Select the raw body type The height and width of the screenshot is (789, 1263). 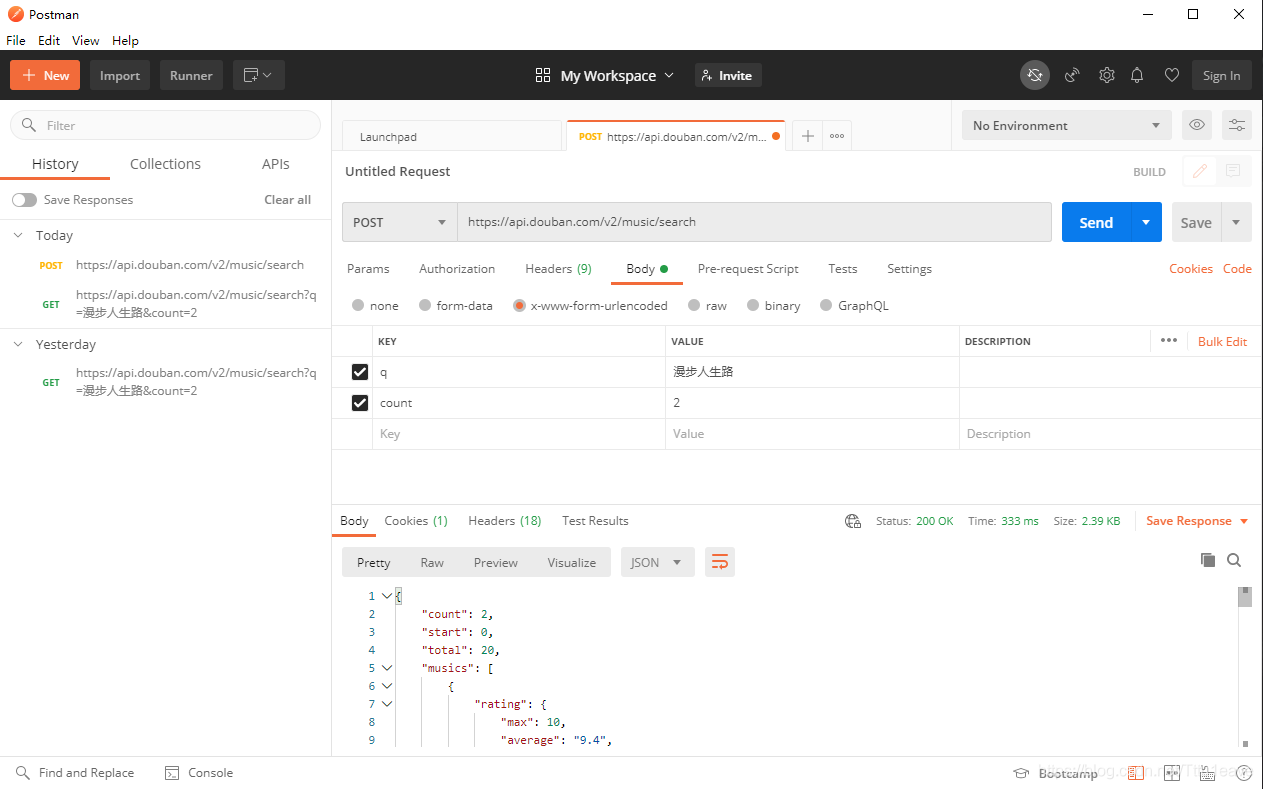pos(694,306)
